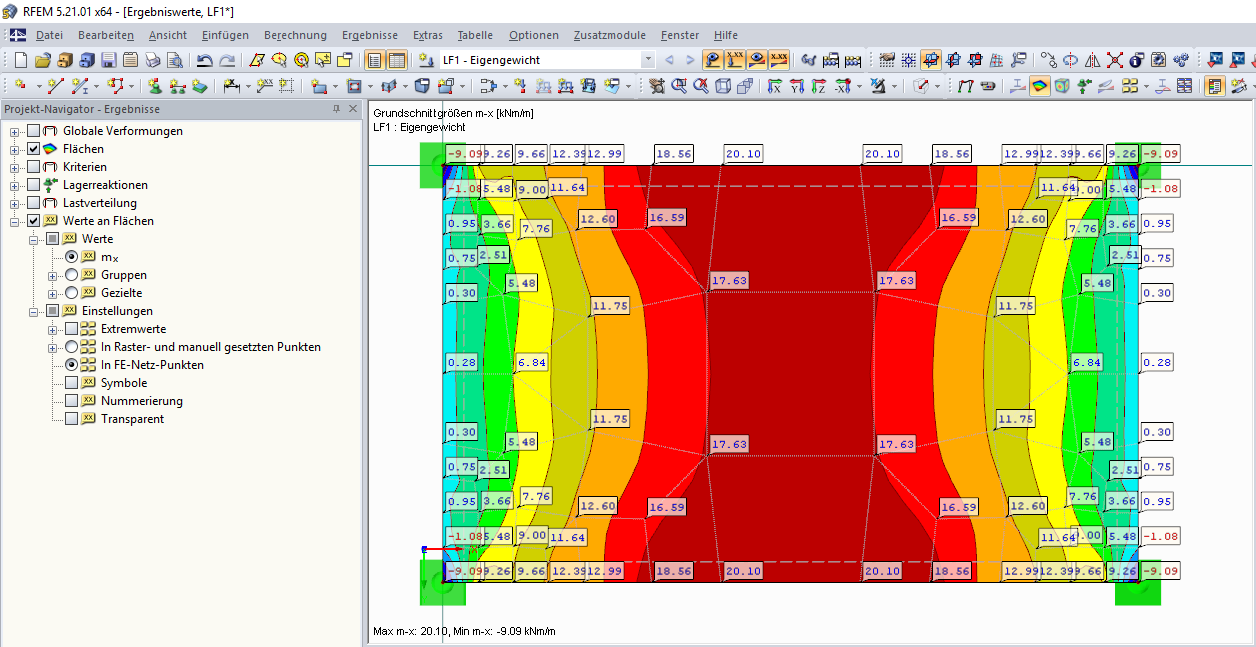Click the New file icon
1256x647 pixels.
[21, 60]
